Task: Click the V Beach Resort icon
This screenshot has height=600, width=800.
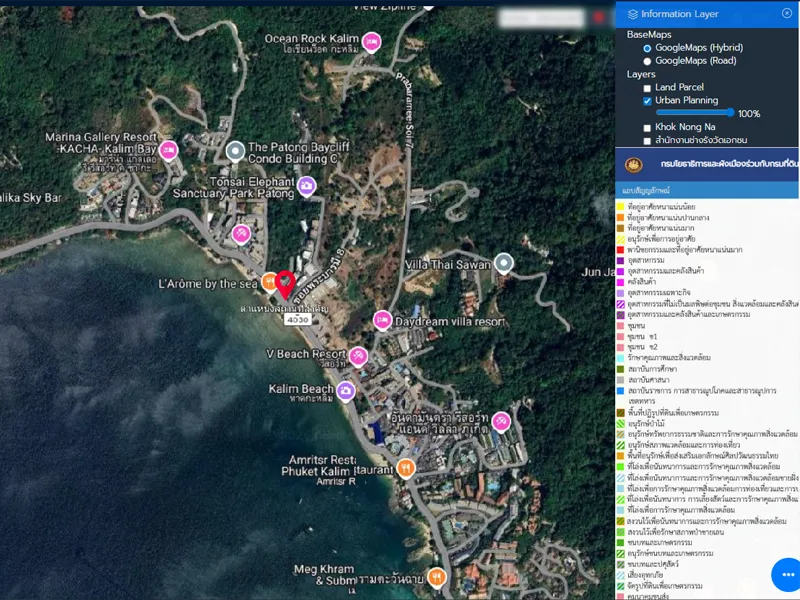Action: [358, 356]
